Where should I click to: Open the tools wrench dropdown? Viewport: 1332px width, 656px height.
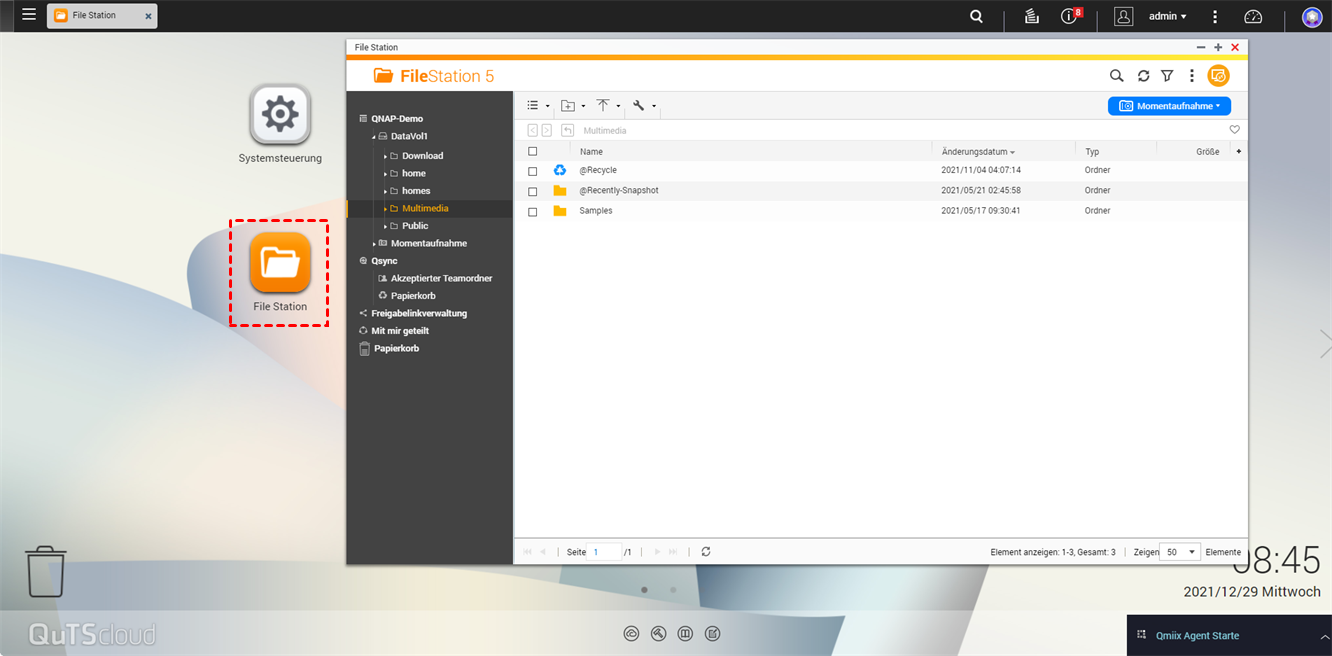[x=644, y=105]
